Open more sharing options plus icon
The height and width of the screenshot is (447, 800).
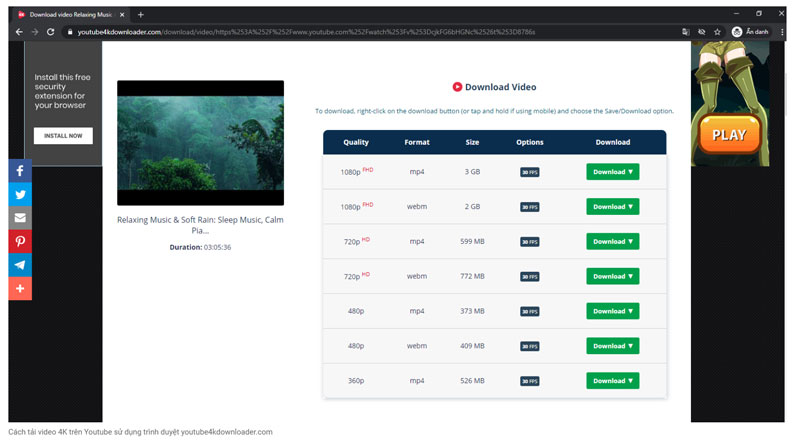click(x=20, y=288)
